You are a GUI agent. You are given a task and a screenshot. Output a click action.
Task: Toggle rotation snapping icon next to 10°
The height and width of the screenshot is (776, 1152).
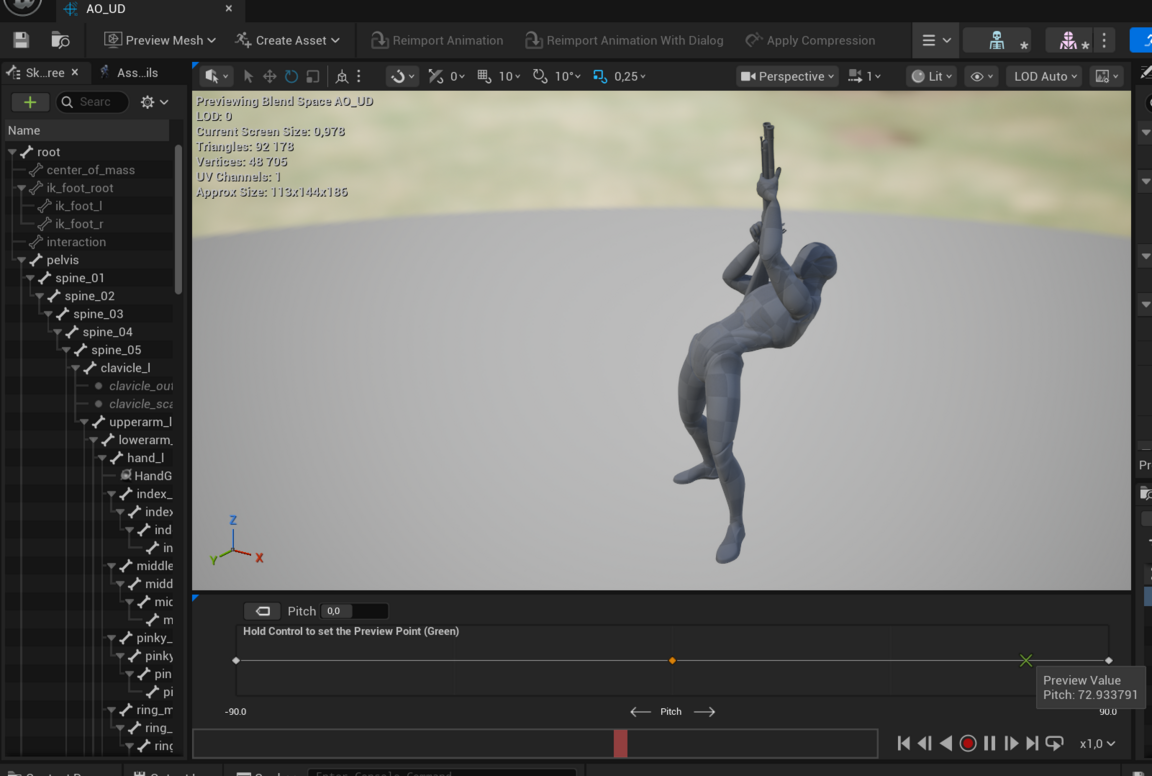click(540, 76)
